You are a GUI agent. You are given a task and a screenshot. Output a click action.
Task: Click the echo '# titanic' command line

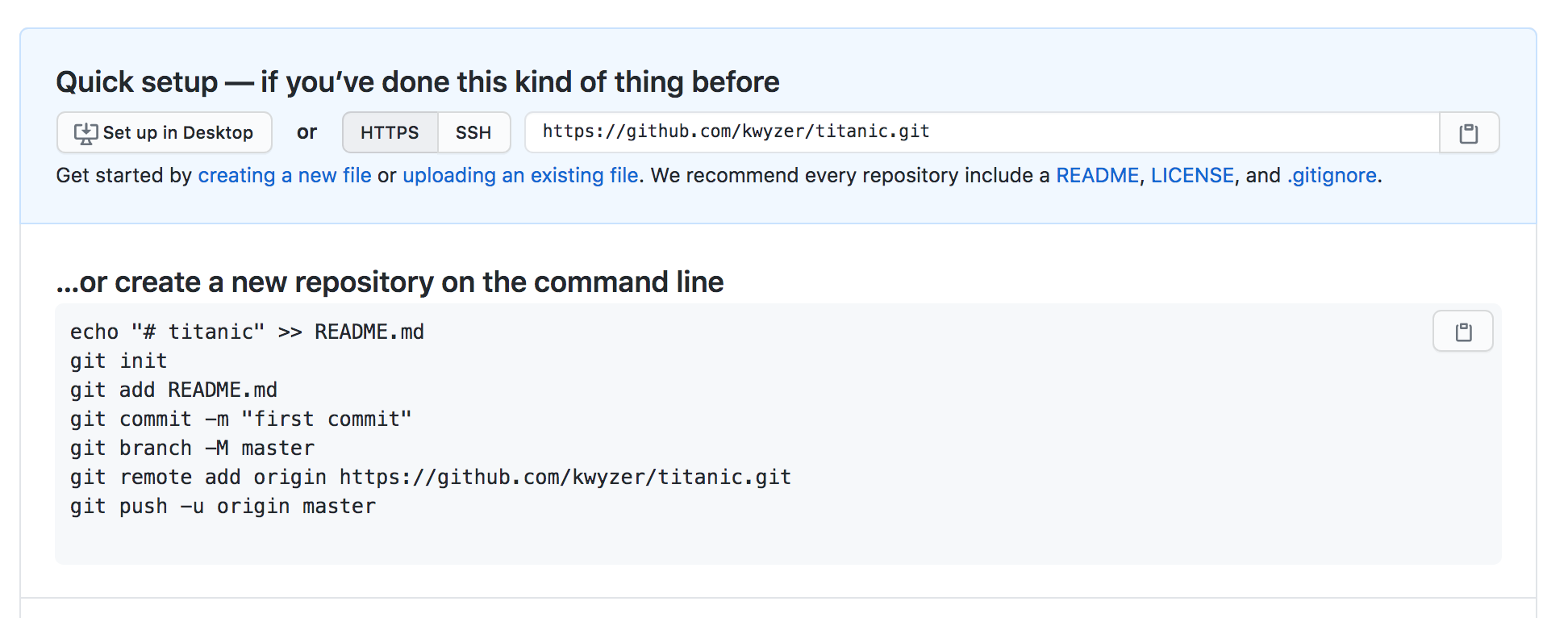pyautogui.click(x=247, y=332)
